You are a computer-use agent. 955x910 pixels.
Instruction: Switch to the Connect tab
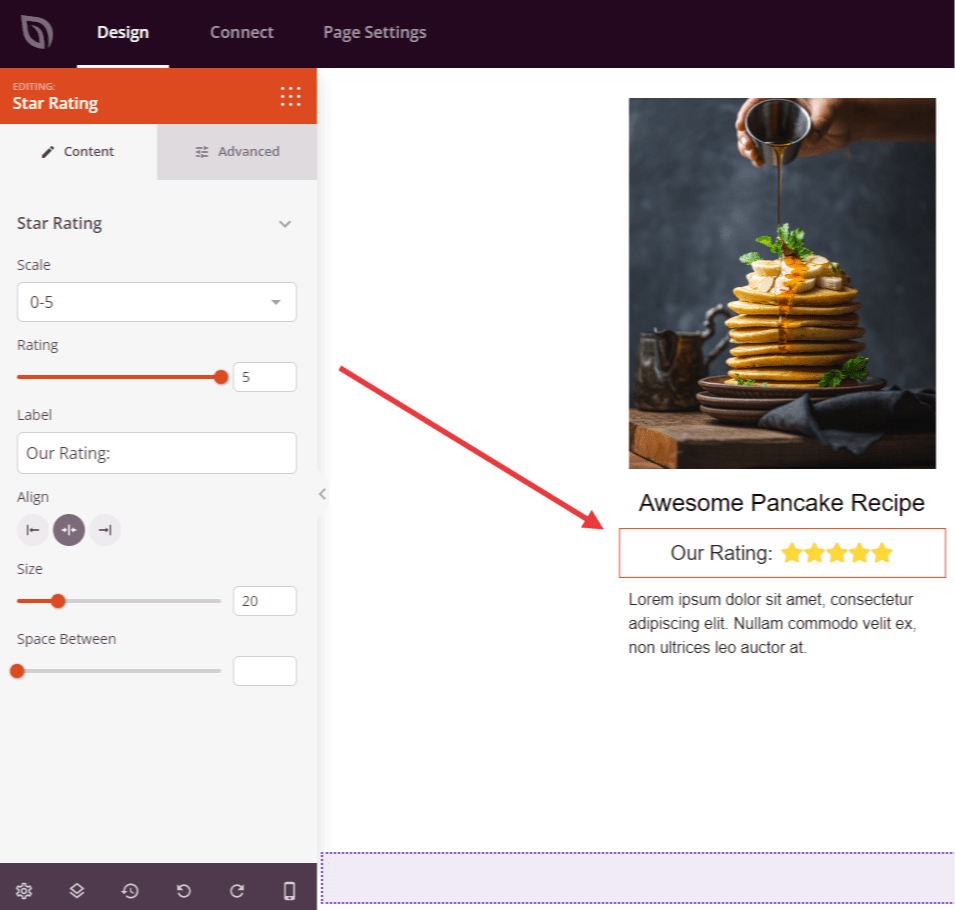(241, 33)
